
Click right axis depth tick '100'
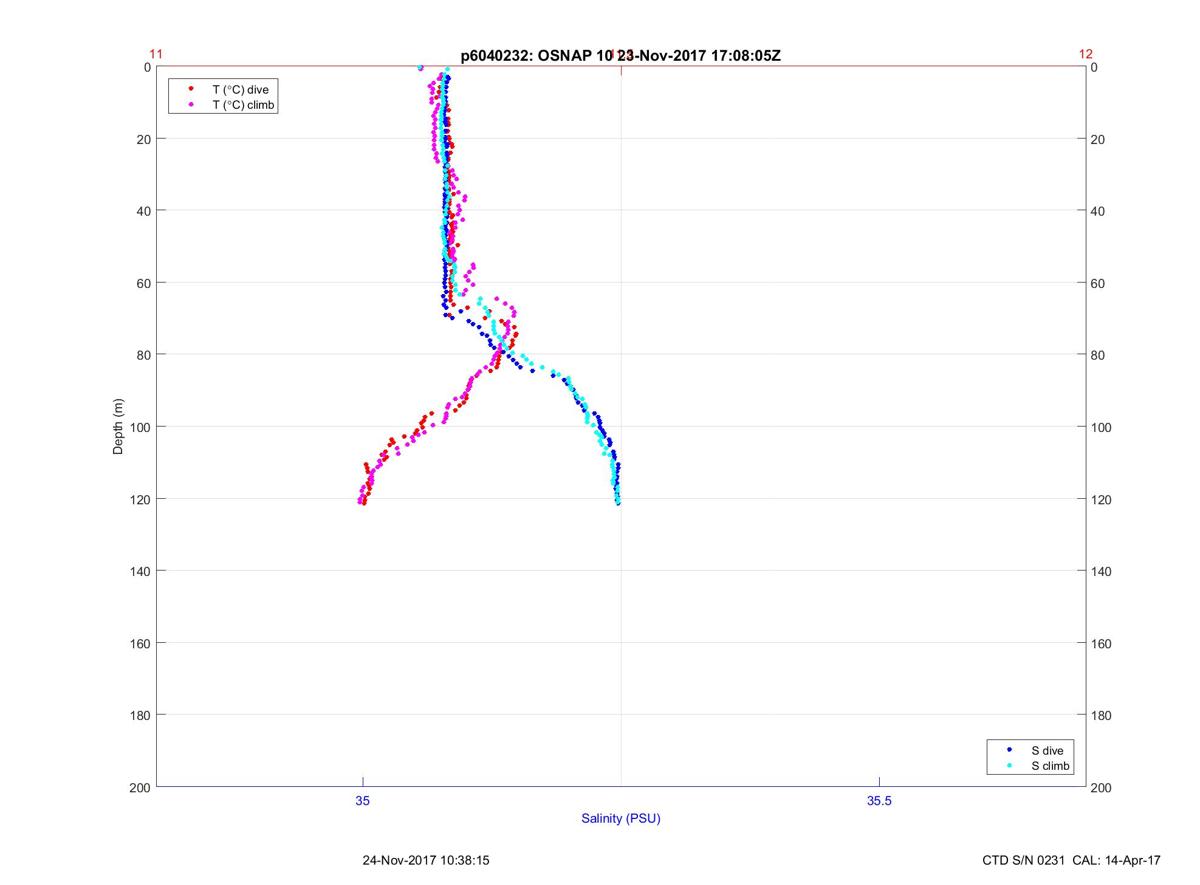point(1101,427)
